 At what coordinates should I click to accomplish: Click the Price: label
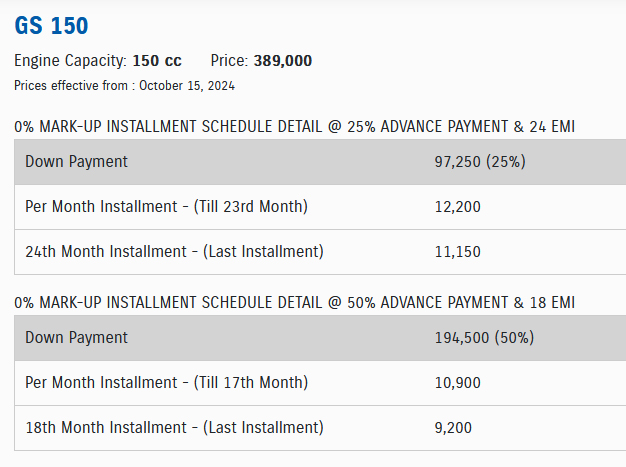point(230,61)
